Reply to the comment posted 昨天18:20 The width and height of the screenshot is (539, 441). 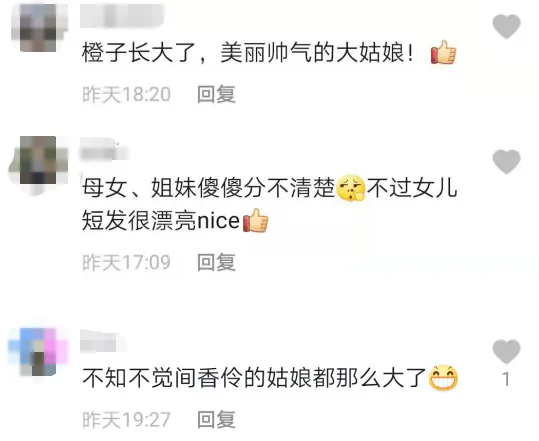[216, 94]
